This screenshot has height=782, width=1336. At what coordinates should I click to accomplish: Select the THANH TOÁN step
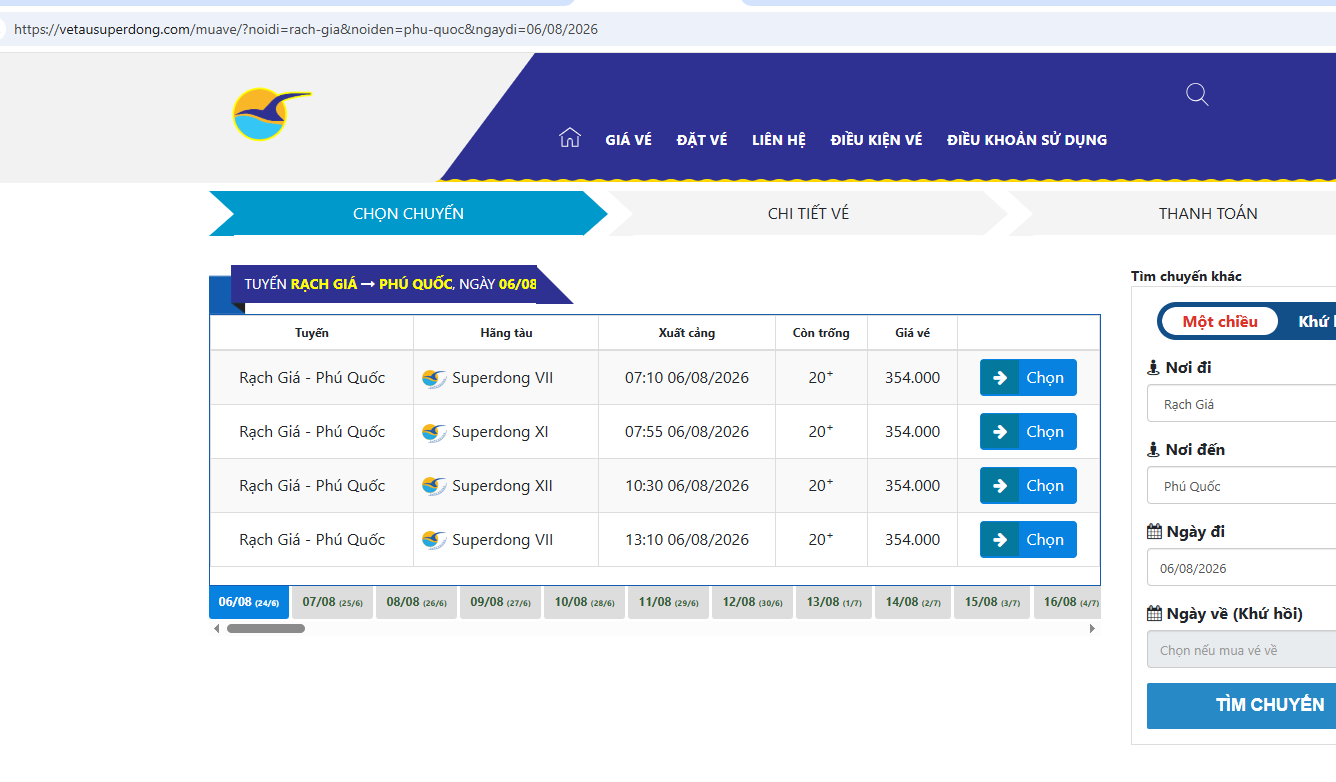point(1208,213)
